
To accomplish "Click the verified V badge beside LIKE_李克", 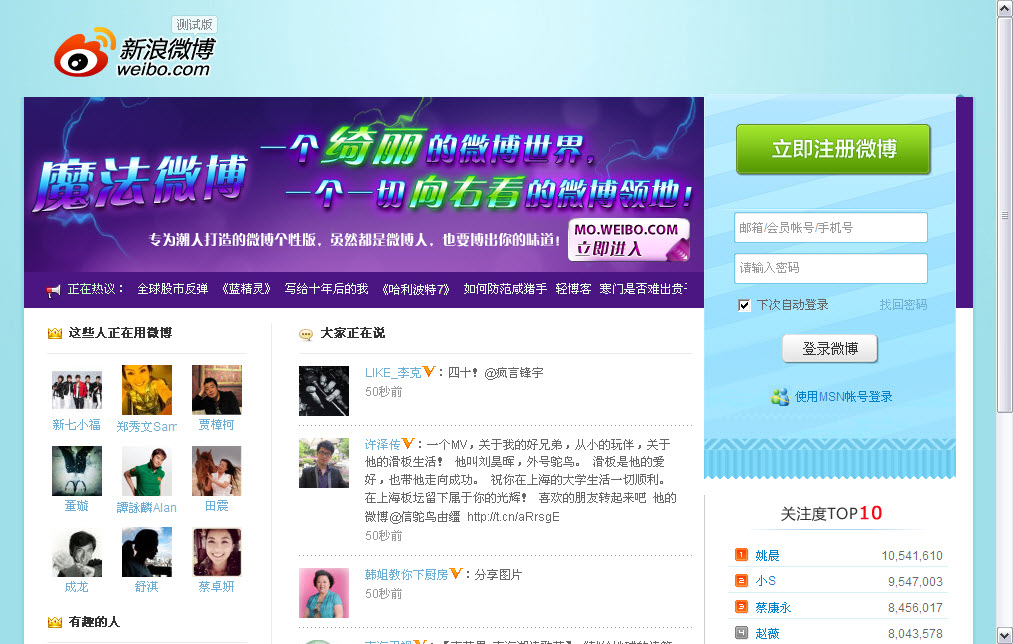I will (x=430, y=372).
